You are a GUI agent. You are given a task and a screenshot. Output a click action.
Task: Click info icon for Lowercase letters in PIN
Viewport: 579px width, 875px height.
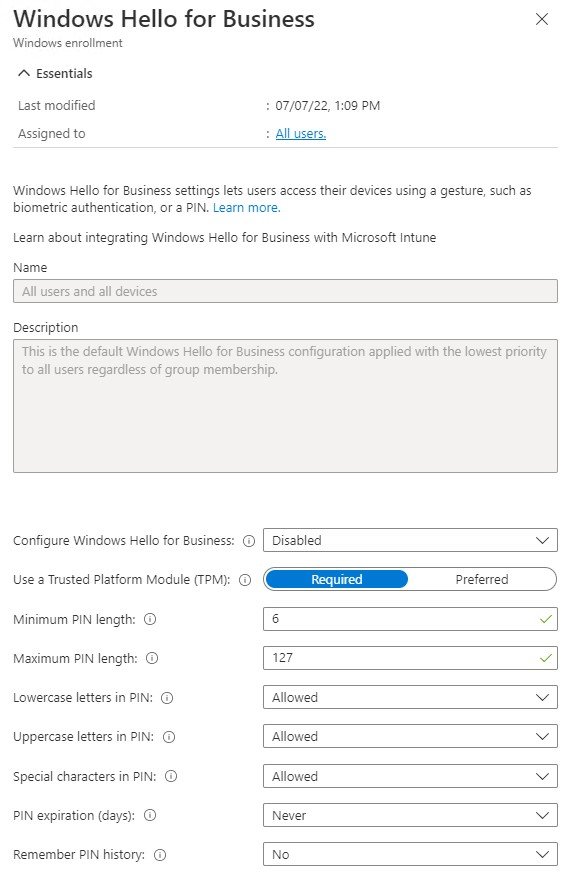tap(167, 698)
